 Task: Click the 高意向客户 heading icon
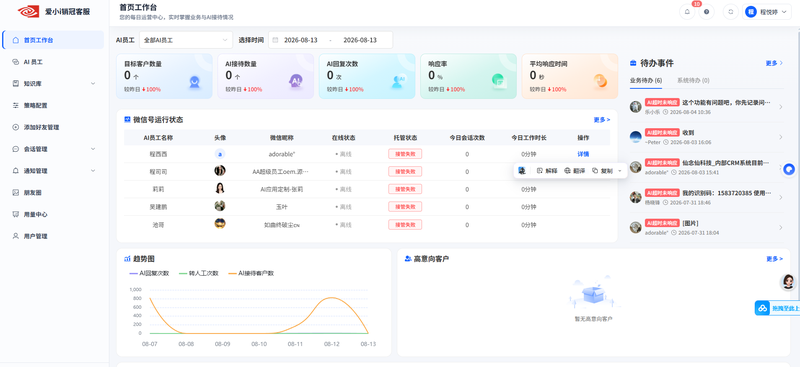coord(408,259)
